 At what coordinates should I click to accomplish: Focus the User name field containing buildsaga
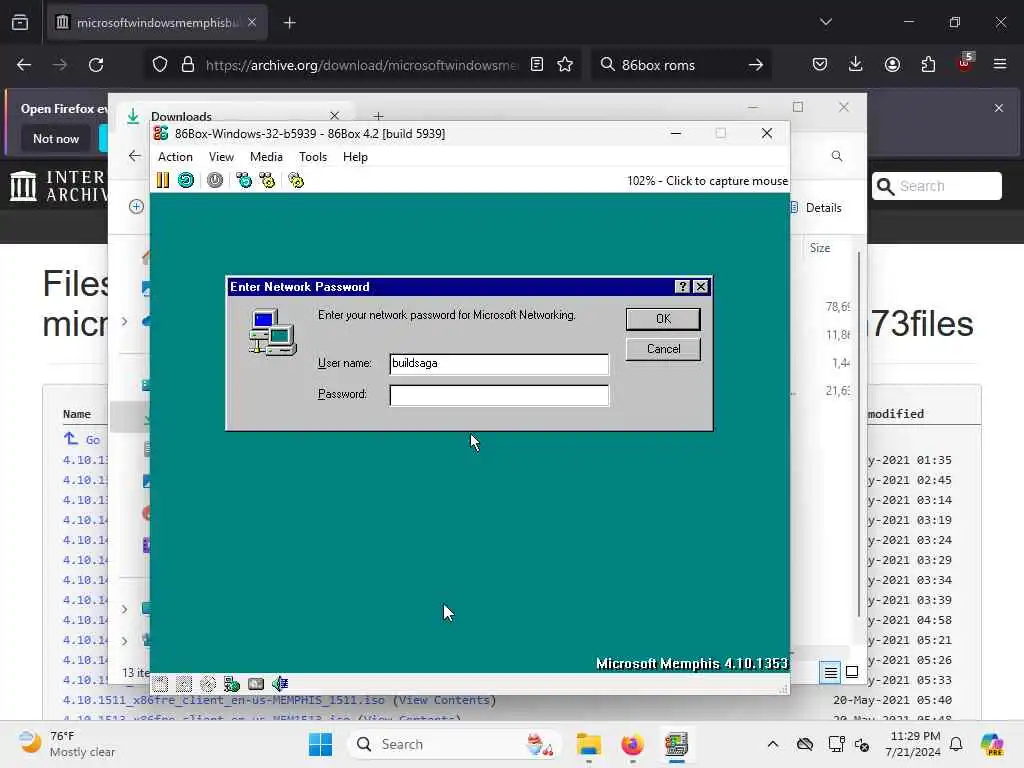499,364
